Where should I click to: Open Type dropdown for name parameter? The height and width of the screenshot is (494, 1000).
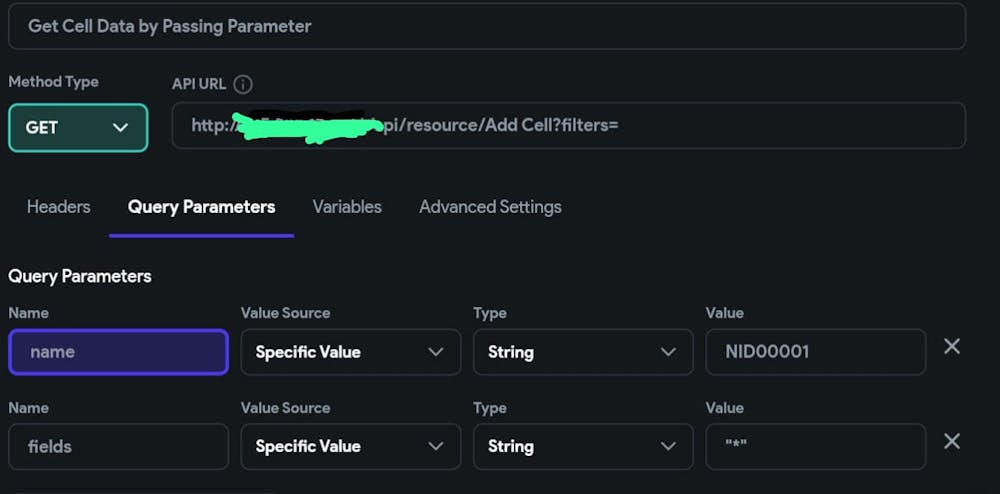pyautogui.click(x=582, y=352)
